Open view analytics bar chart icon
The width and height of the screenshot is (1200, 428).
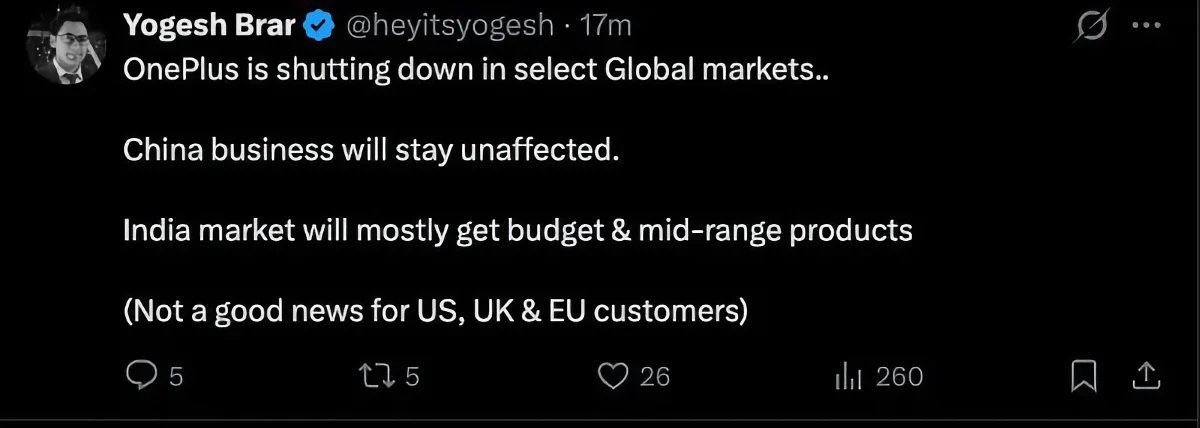click(848, 376)
